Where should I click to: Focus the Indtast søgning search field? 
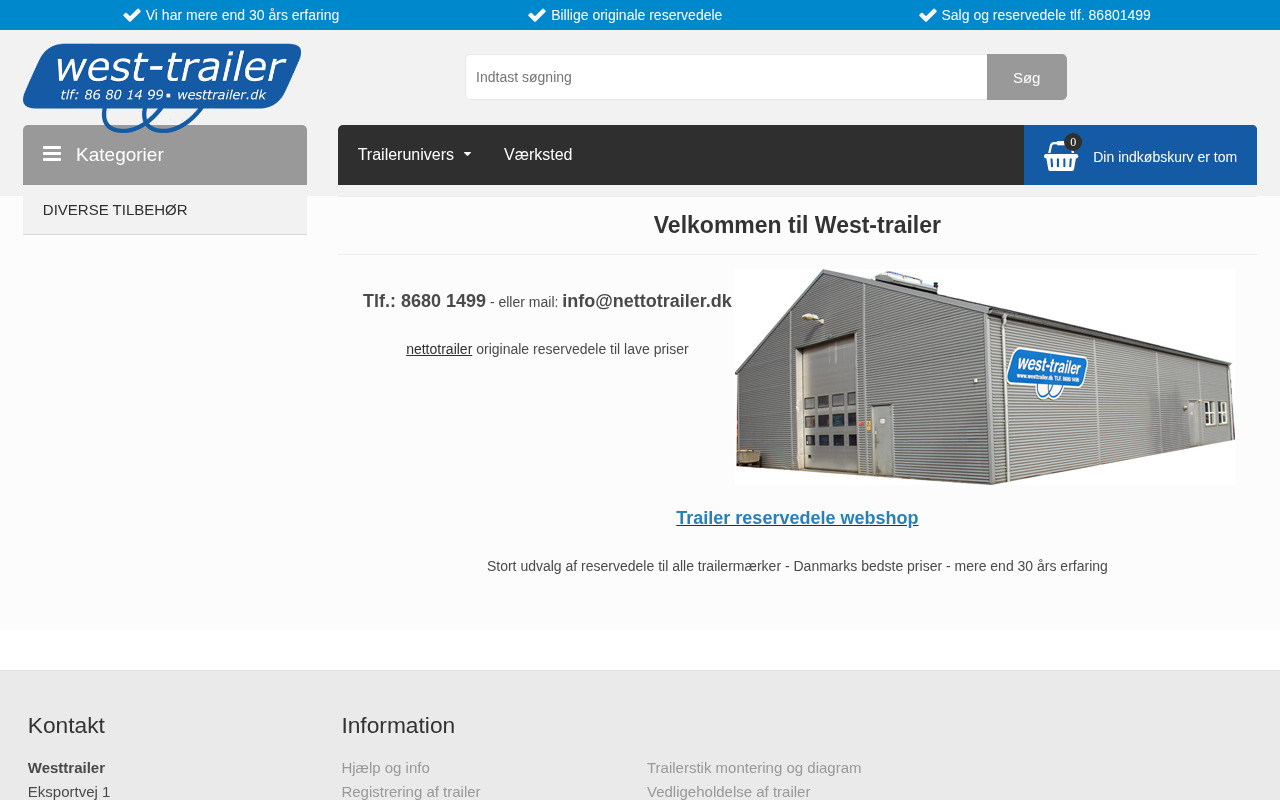point(726,77)
